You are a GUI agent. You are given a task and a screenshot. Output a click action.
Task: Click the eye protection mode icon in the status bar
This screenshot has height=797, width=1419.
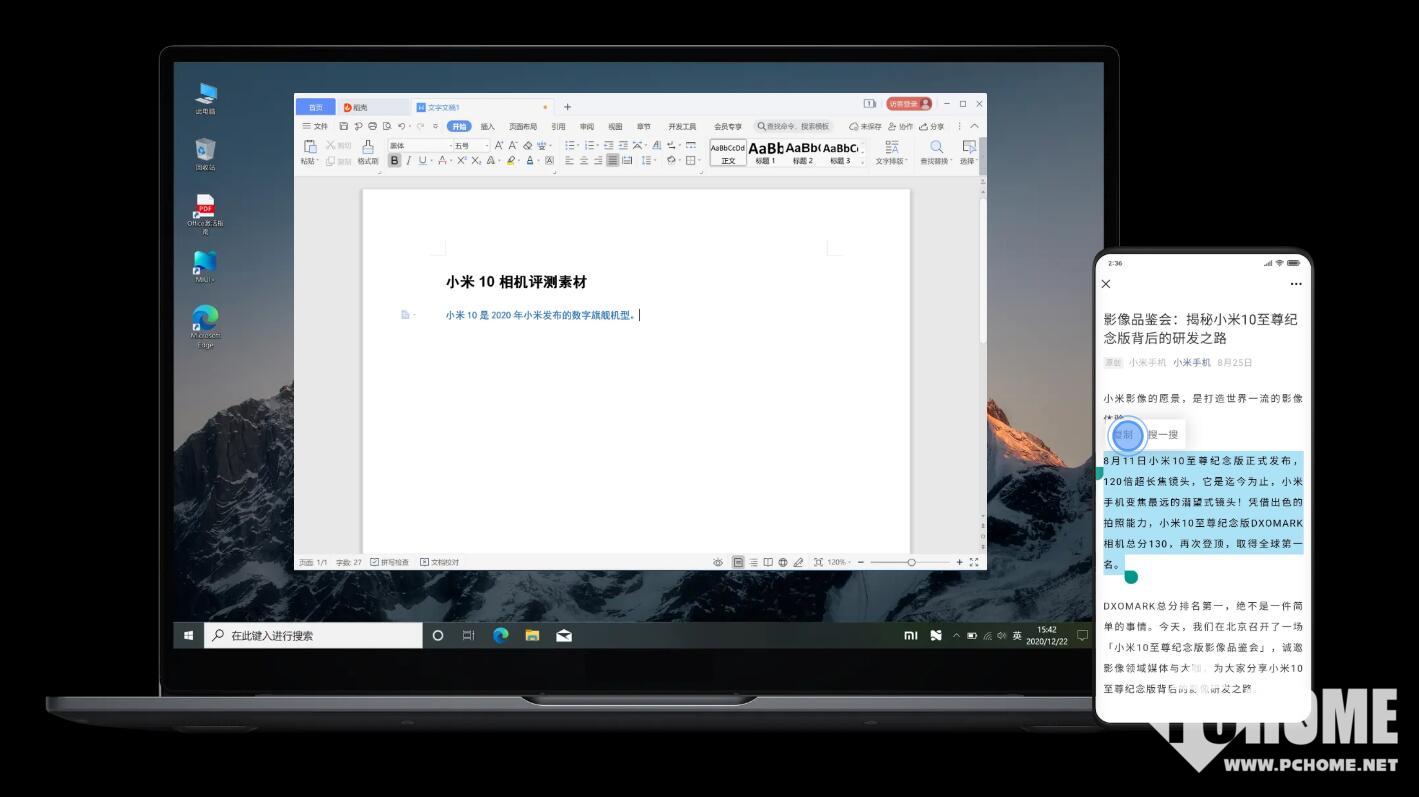coord(718,562)
